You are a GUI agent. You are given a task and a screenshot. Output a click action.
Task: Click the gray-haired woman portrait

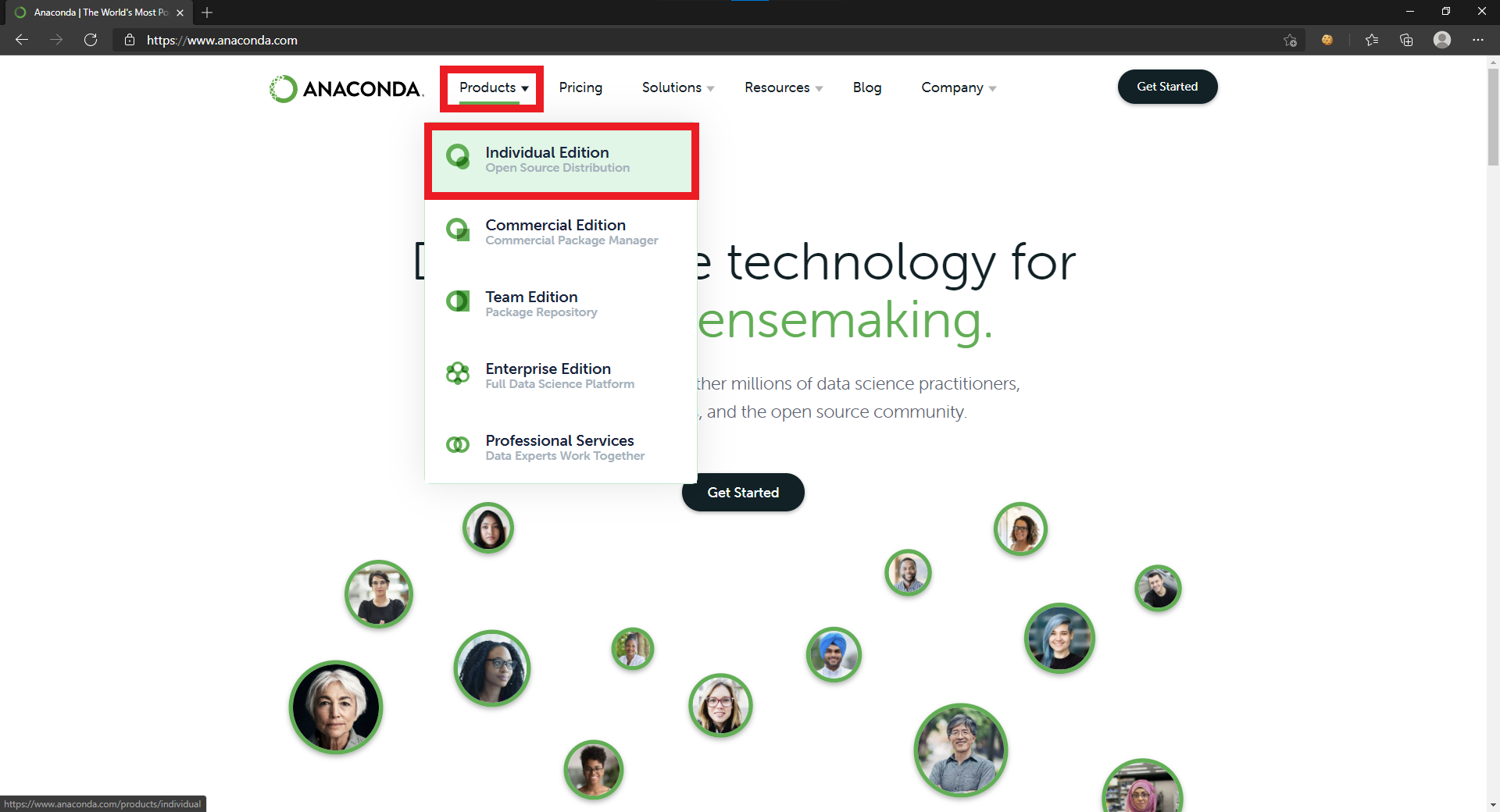[336, 707]
